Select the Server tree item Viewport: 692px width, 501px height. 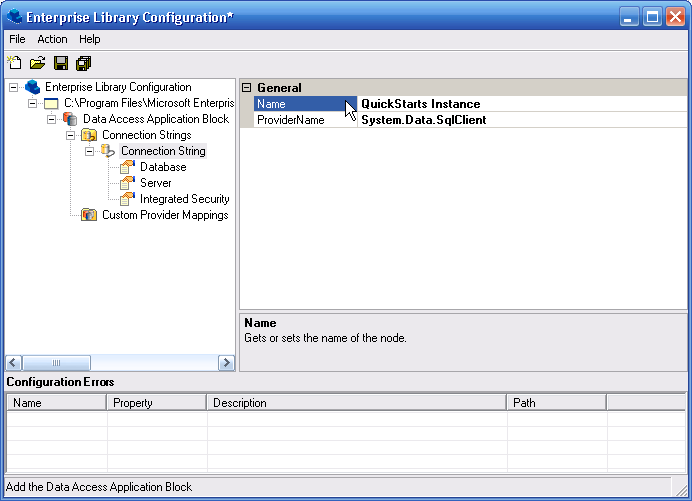click(x=155, y=183)
